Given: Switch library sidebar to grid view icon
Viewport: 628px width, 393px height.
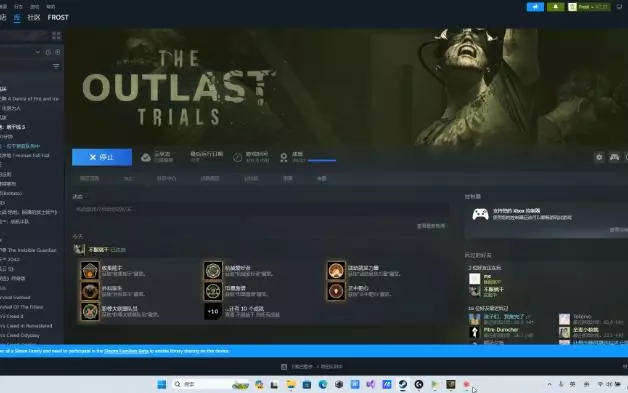Looking at the screenshot, I should pos(56,36).
